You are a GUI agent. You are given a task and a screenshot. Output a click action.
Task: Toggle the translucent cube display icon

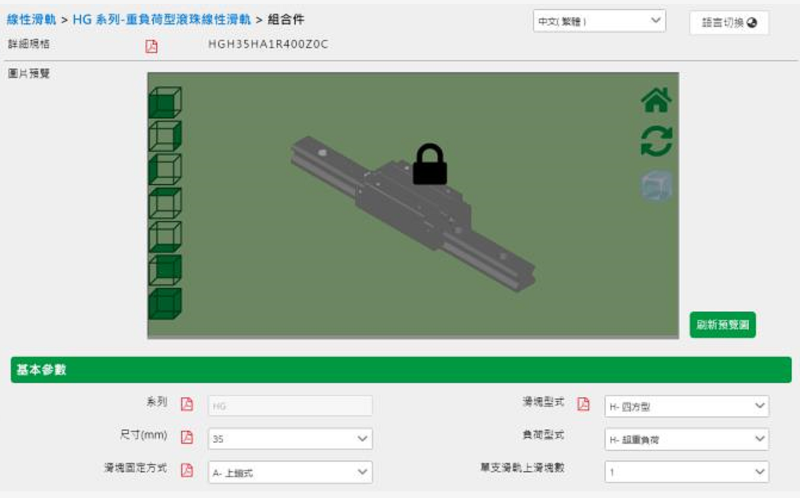click(656, 186)
